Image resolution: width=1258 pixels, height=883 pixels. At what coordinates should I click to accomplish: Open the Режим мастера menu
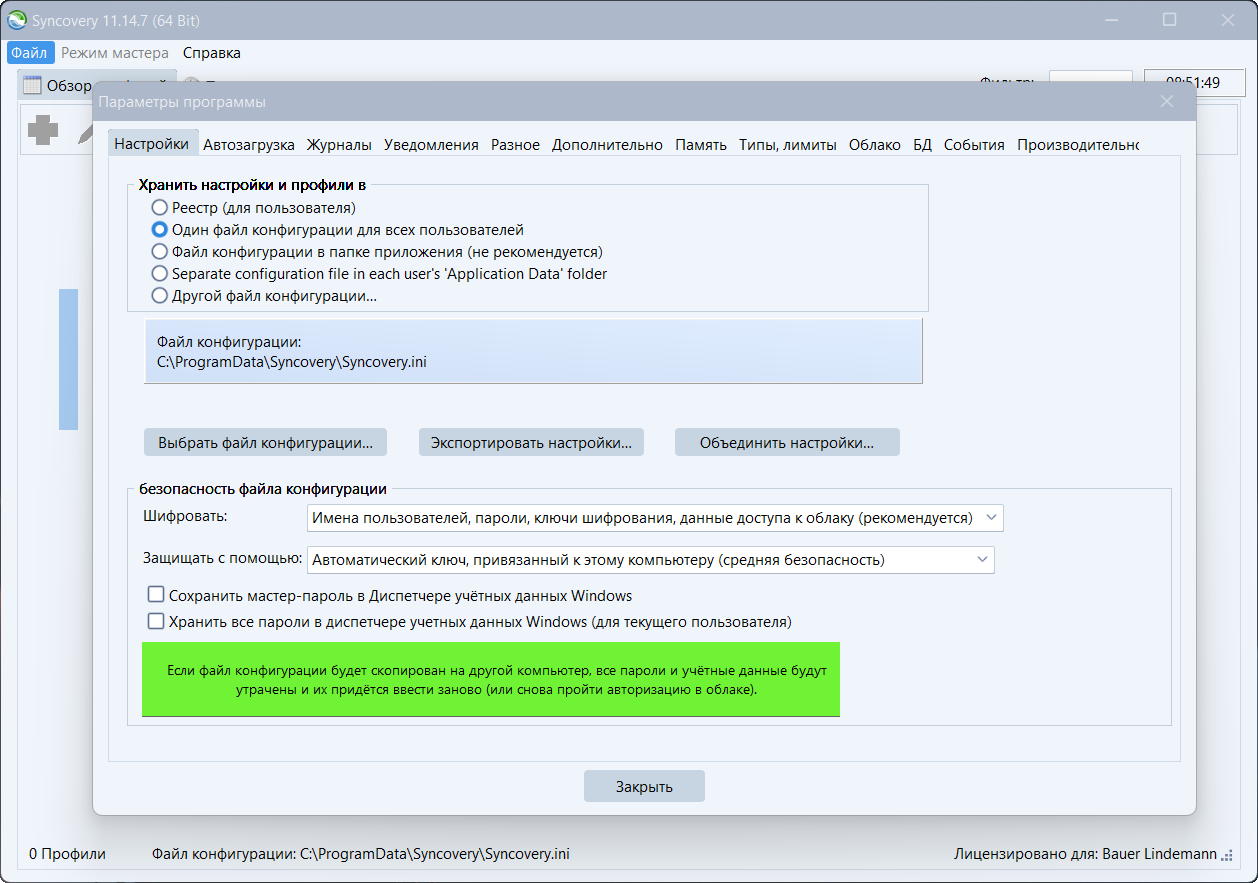tap(114, 53)
